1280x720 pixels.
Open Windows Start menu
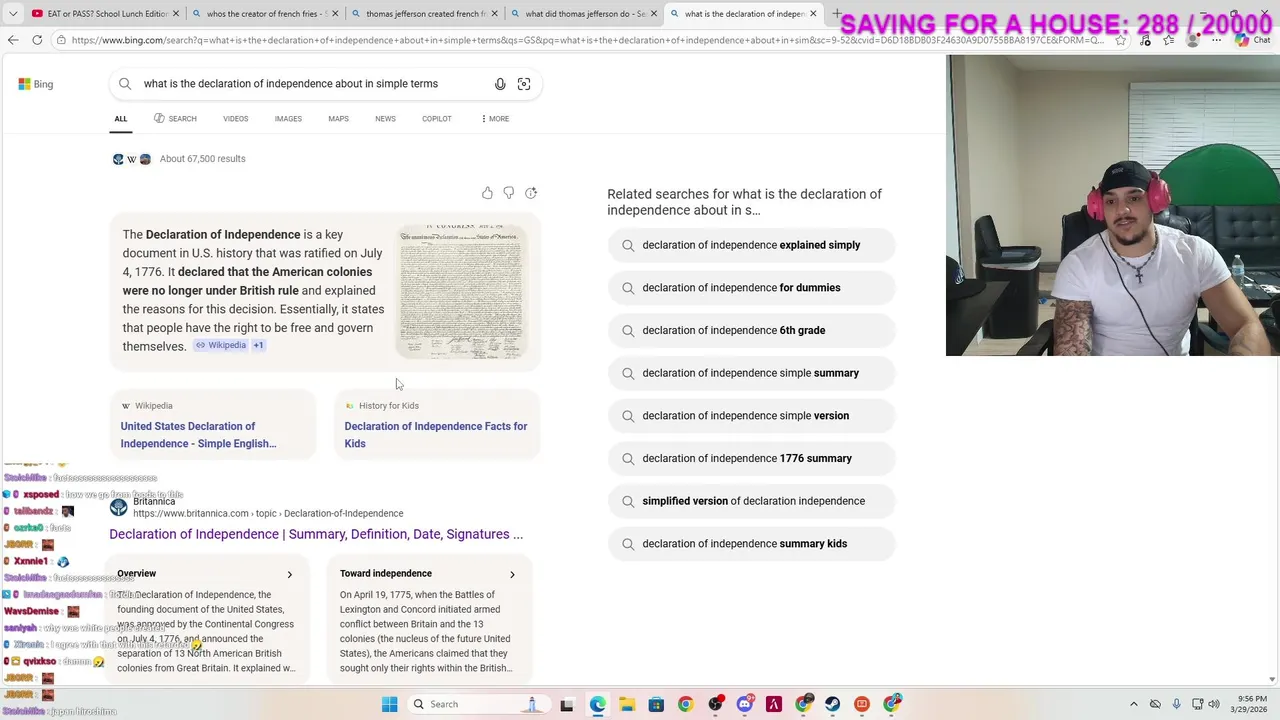pos(389,704)
